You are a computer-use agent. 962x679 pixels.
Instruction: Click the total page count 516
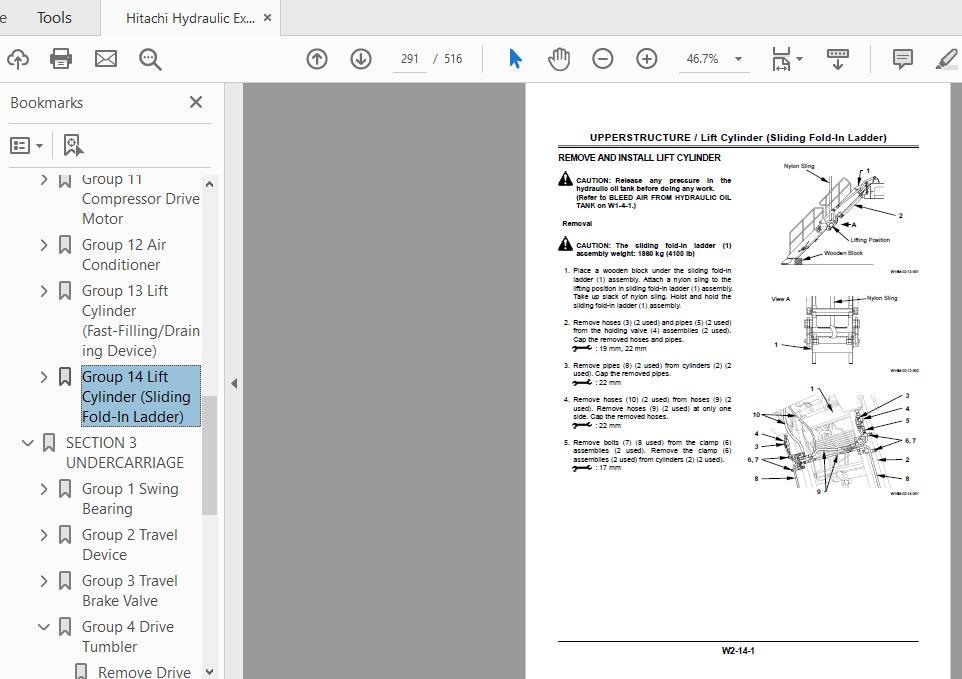453,59
